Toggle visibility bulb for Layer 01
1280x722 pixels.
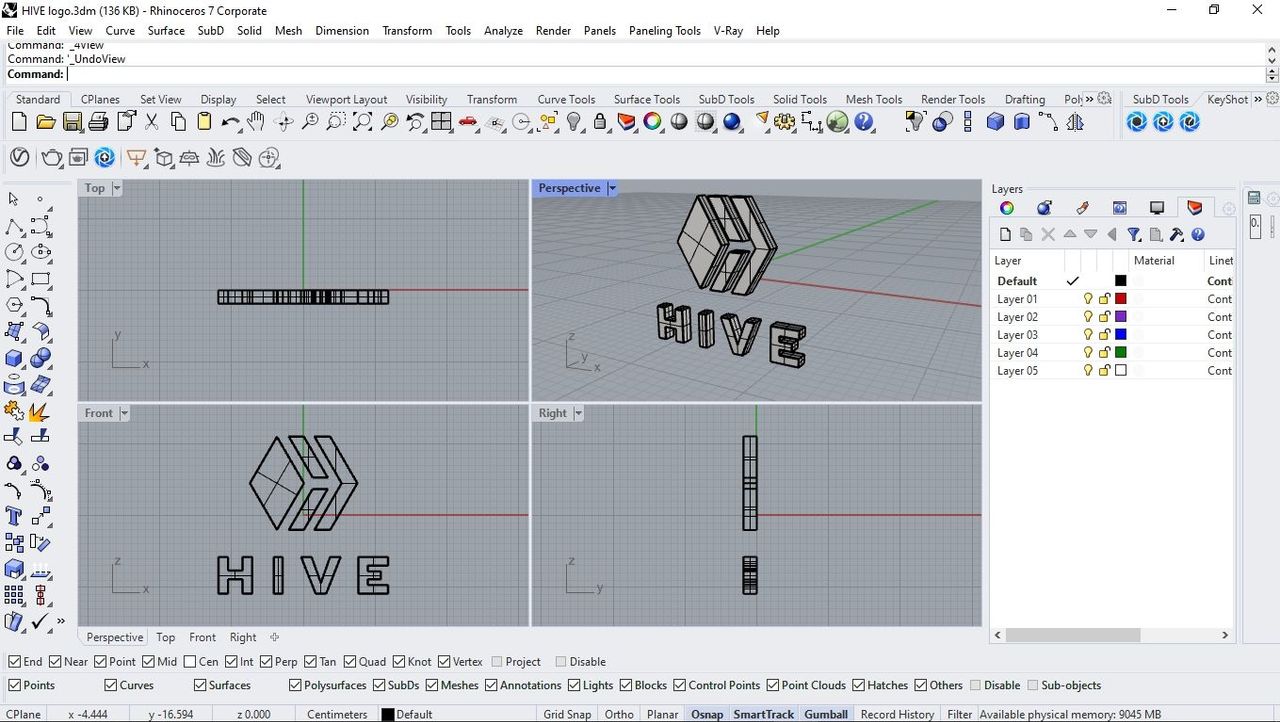1088,299
